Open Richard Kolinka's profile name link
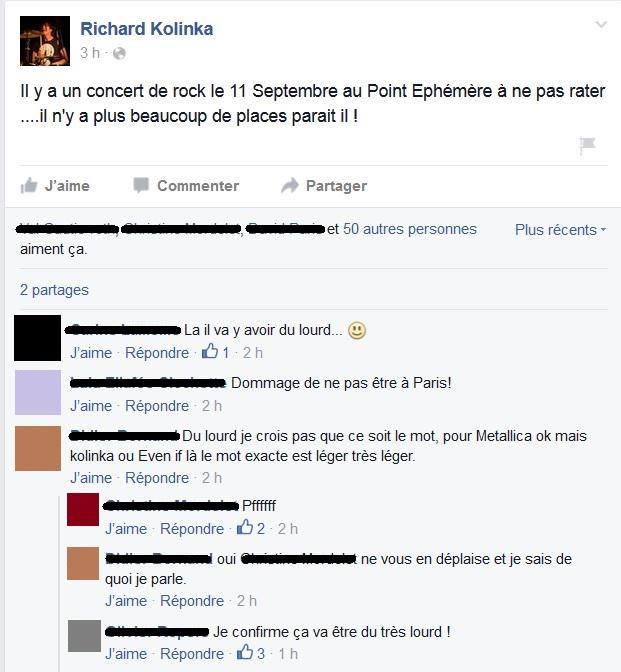The height and width of the screenshot is (672, 621). pos(147,29)
